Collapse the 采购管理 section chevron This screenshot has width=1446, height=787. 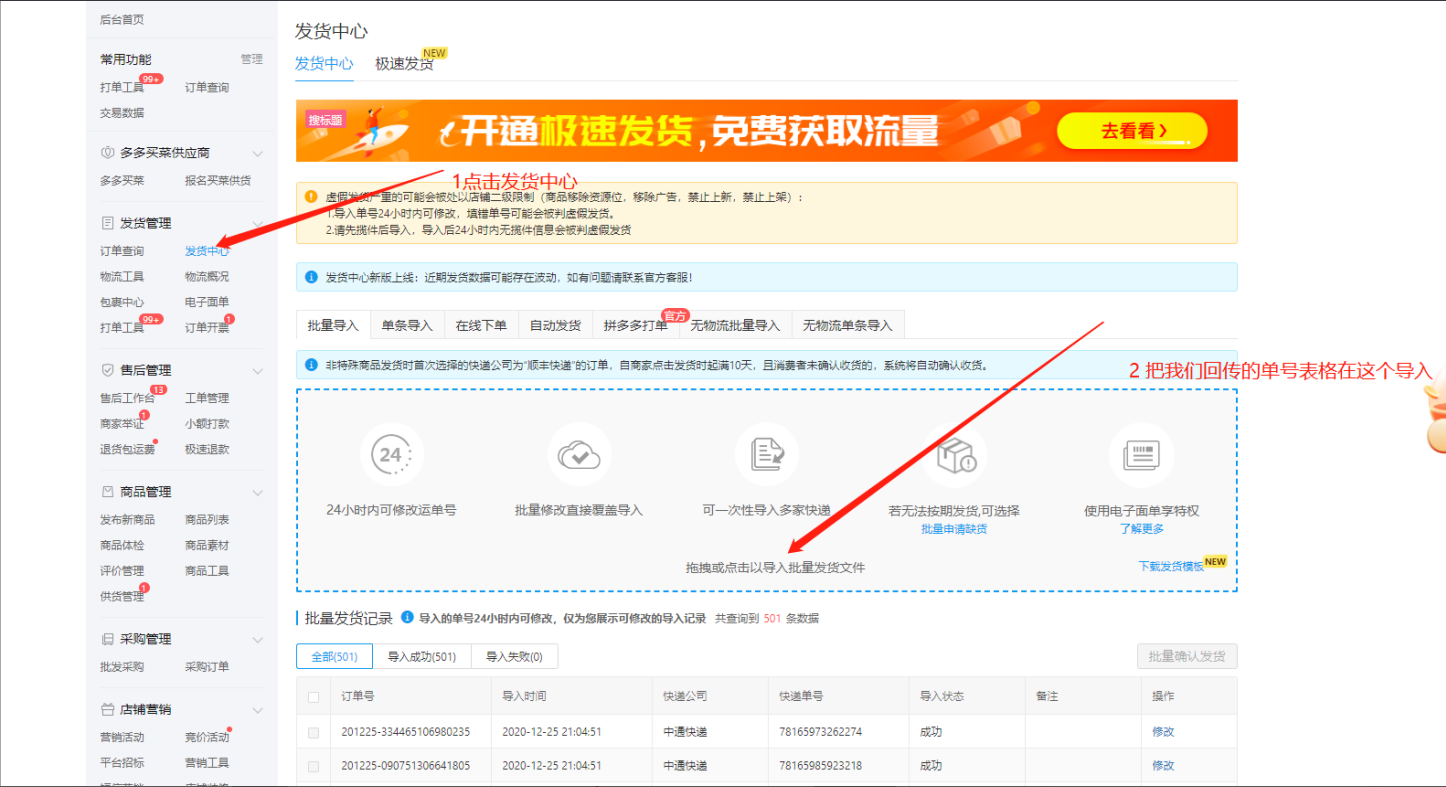coord(257,640)
